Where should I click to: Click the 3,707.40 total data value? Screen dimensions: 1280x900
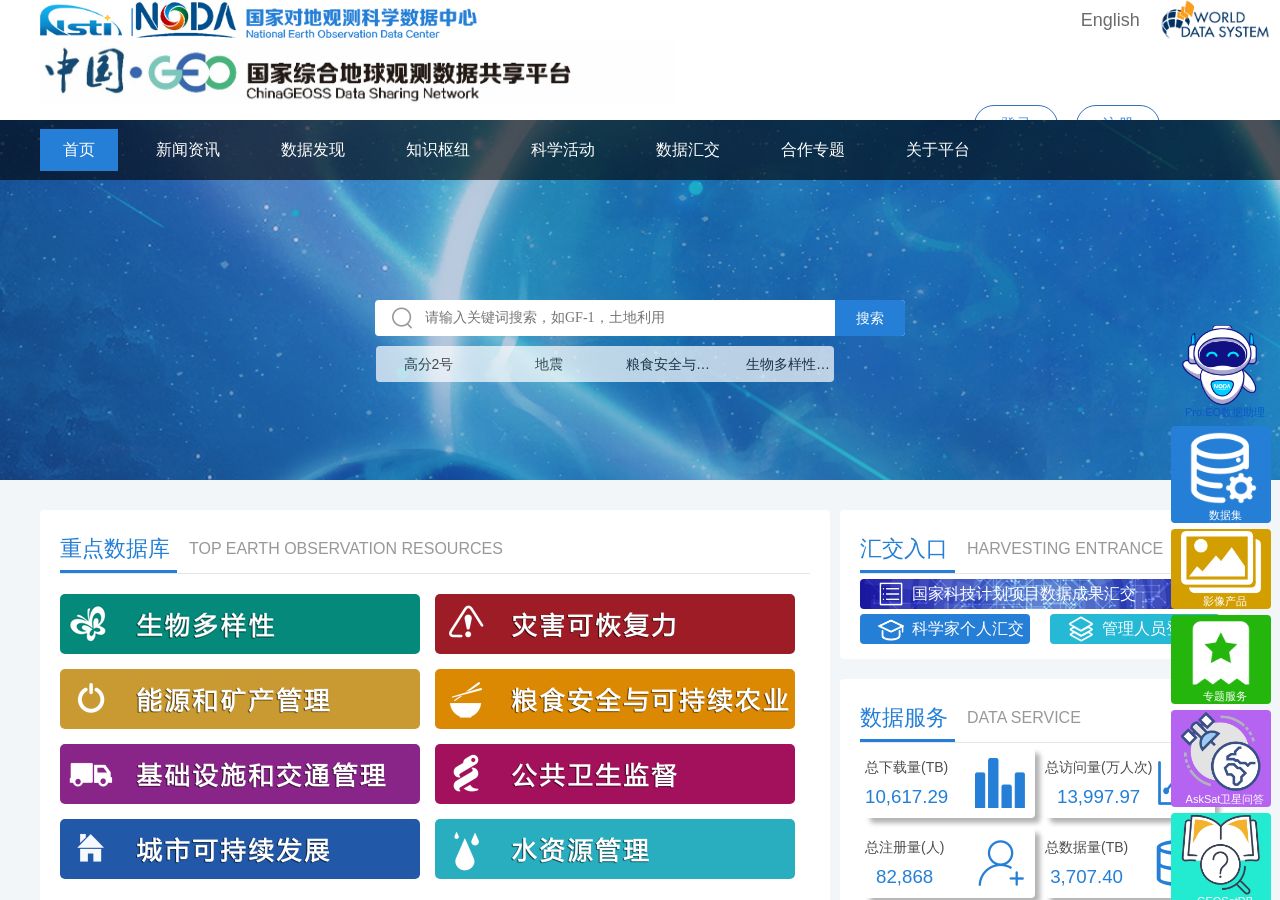tap(1086, 877)
